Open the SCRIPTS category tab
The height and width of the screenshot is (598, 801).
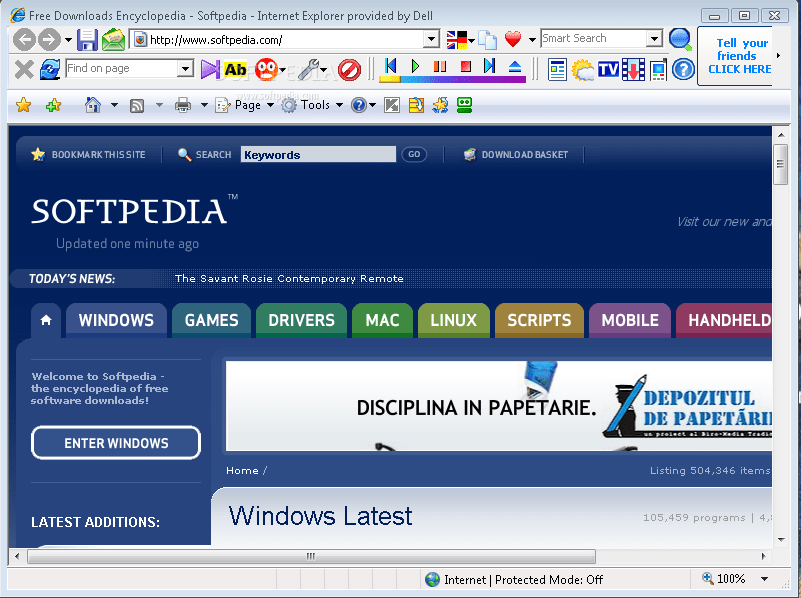pos(539,320)
